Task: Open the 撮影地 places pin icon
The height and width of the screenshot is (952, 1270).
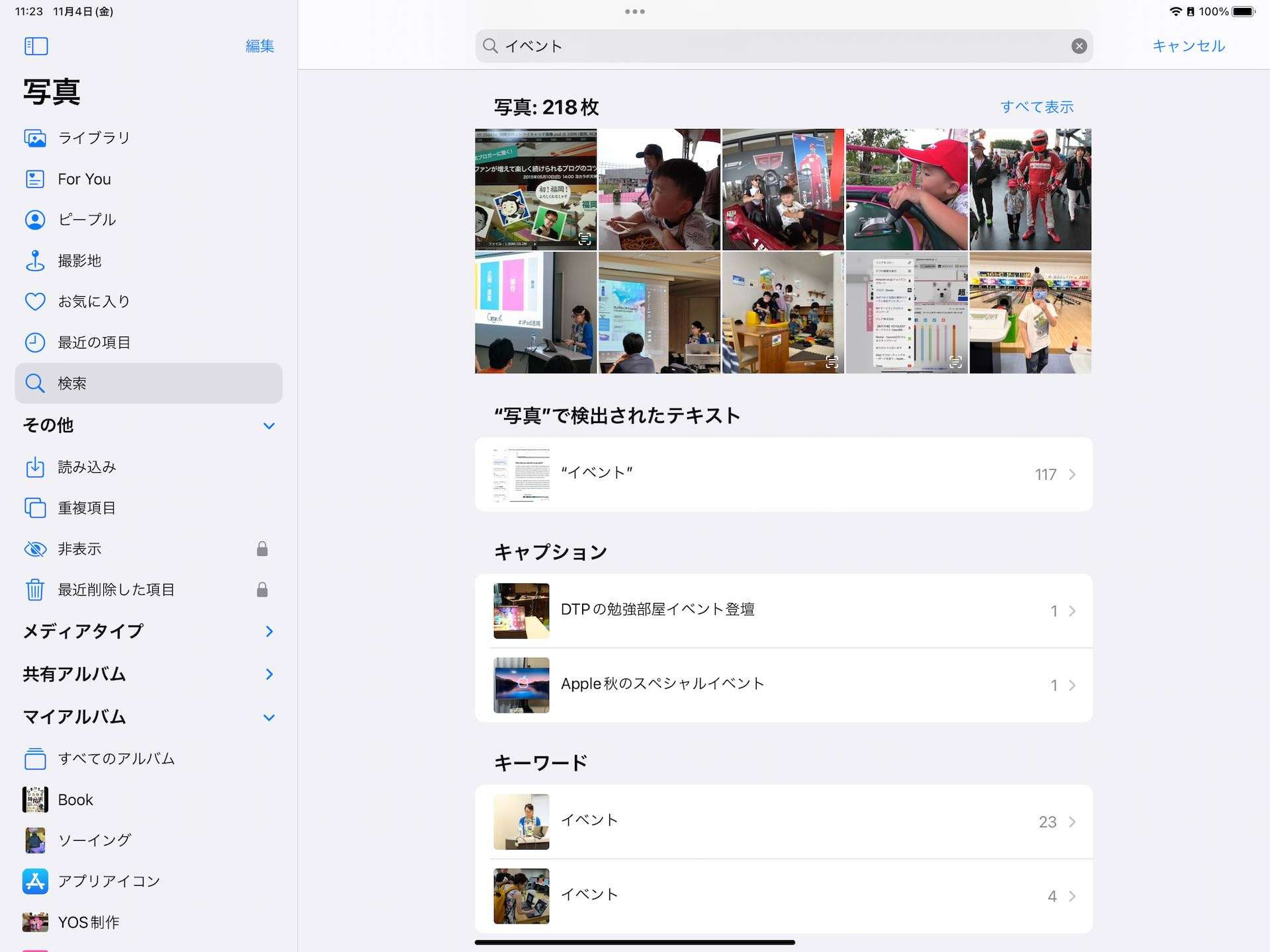Action: click(35, 261)
